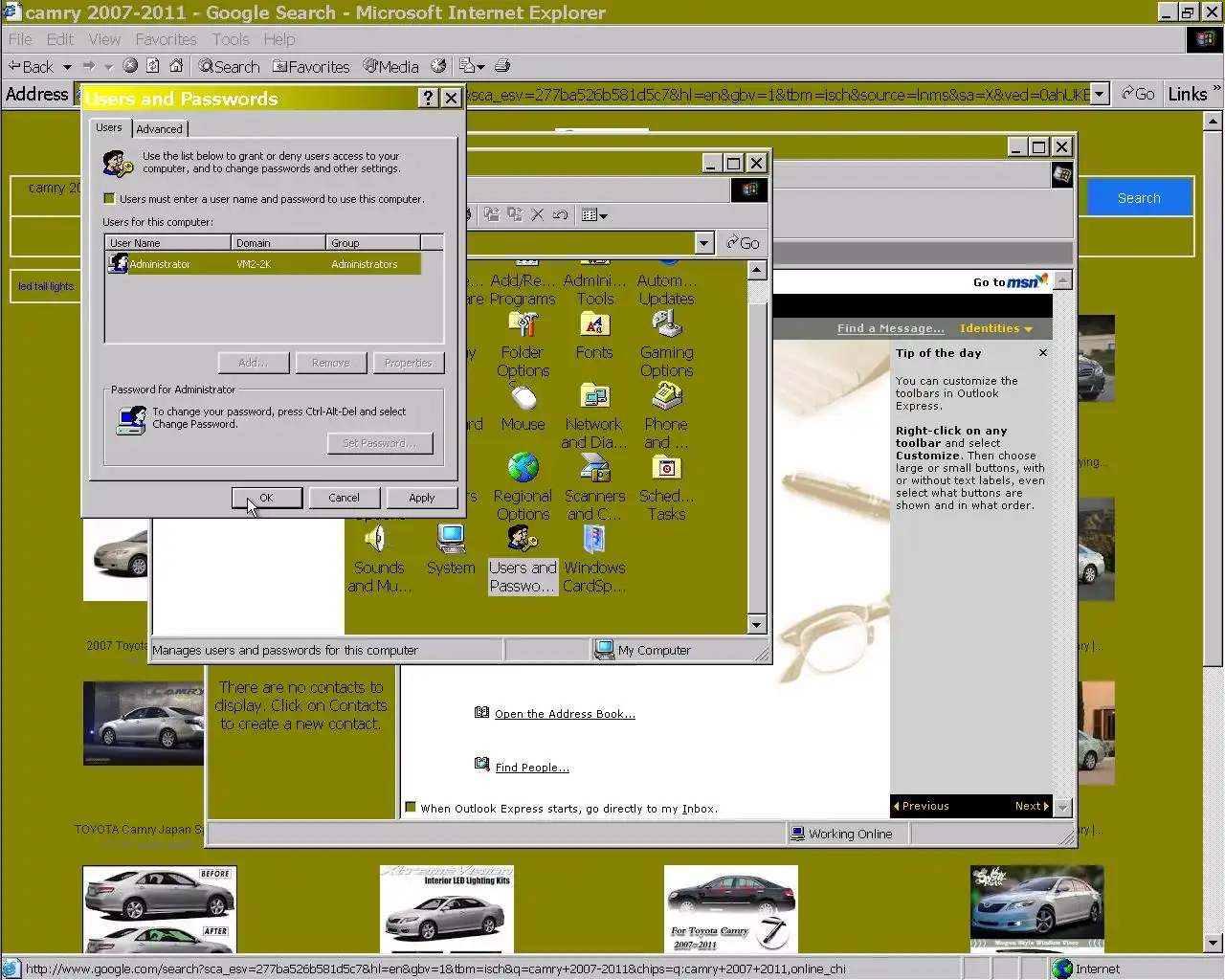The height and width of the screenshot is (980, 1225).
Task: Open Scanners and Cameras icon in Control Panel
Action: (594, 487)
